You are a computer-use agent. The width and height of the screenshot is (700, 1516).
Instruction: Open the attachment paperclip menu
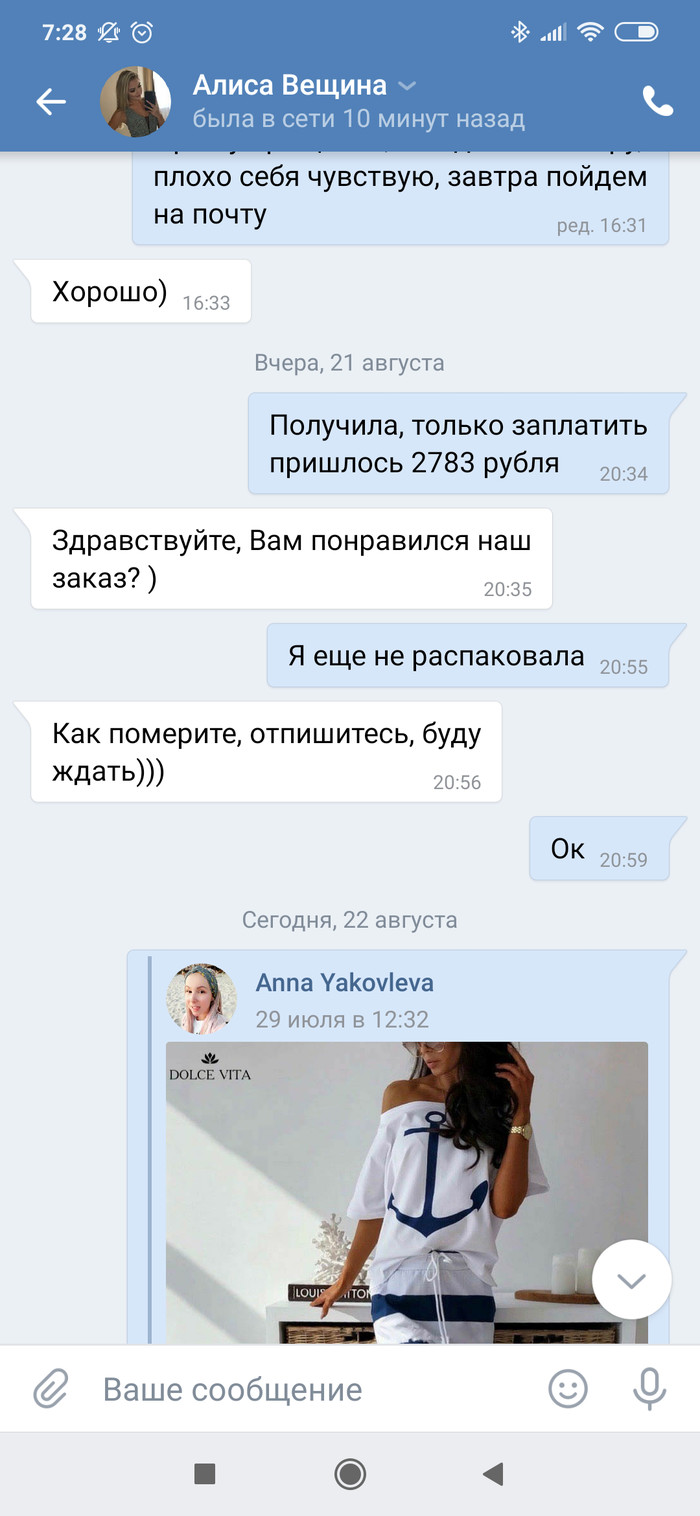click(x=50, y=1389)
